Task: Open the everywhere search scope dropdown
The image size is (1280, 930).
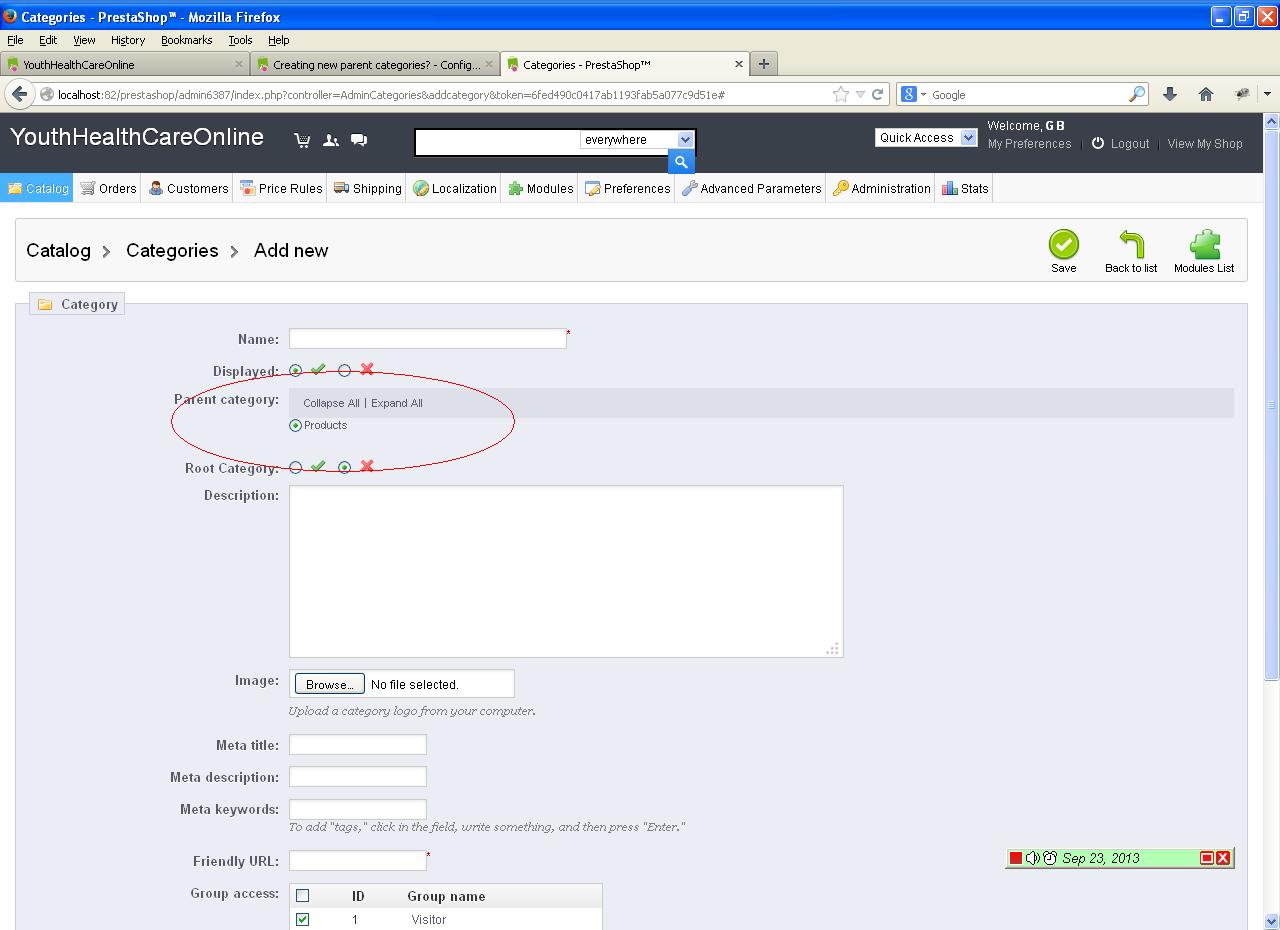Action: click(x=637, y=140)
